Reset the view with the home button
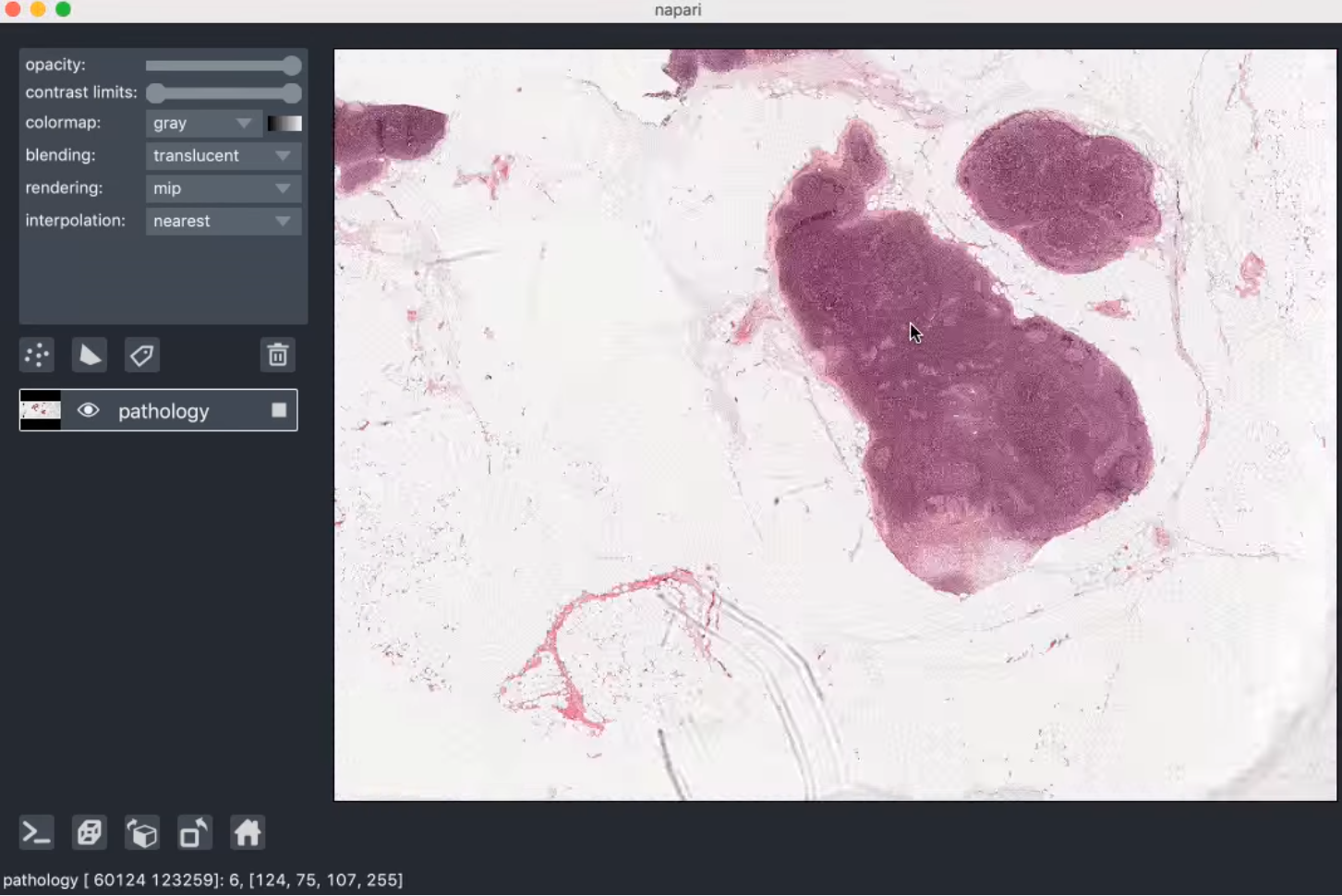Screen dimensions: 1342x896 pos(247,832)
